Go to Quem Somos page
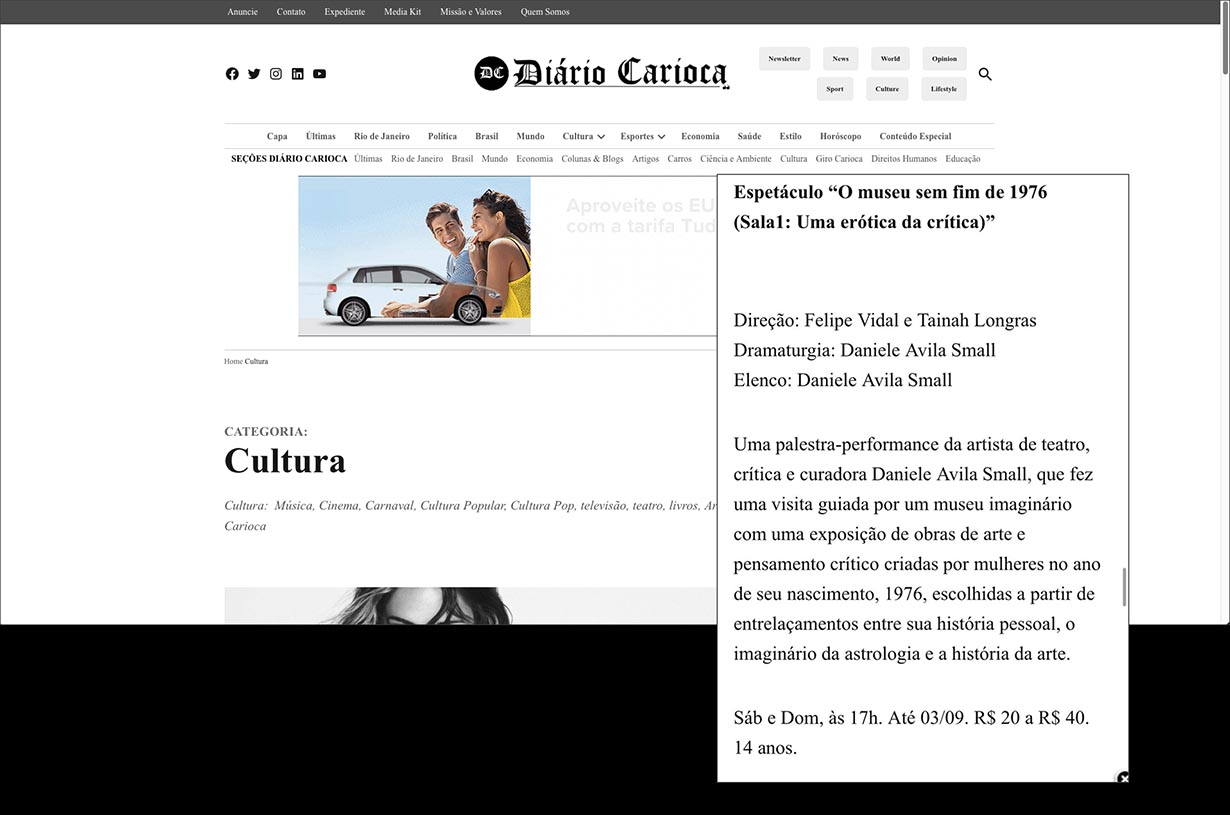Viewport: 1230px width, 815px height. pos(545,12)
